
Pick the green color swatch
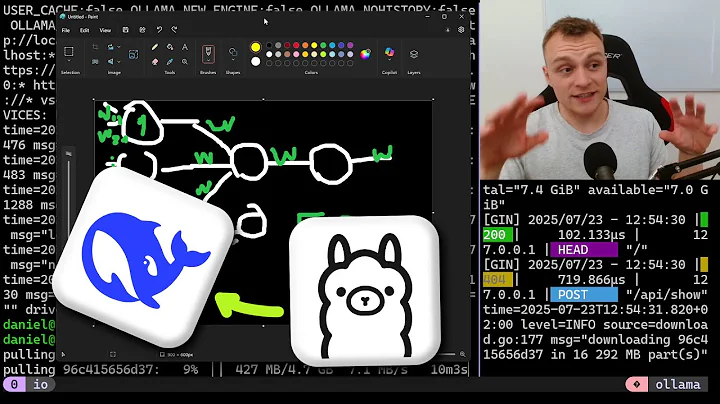(x=323, y=45)
